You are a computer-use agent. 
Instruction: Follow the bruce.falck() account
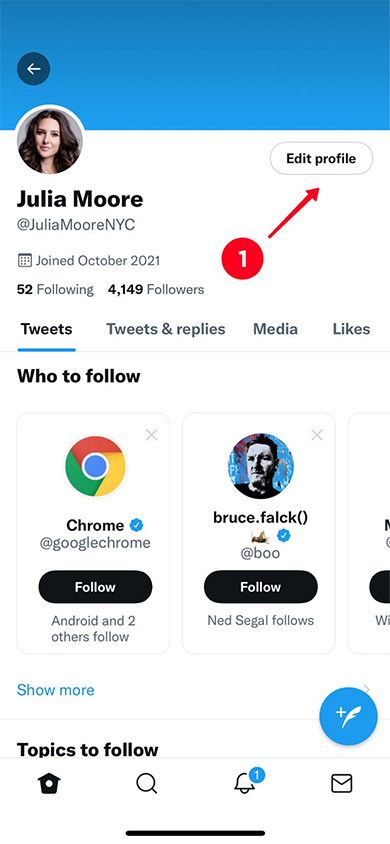tap(260, 587)
